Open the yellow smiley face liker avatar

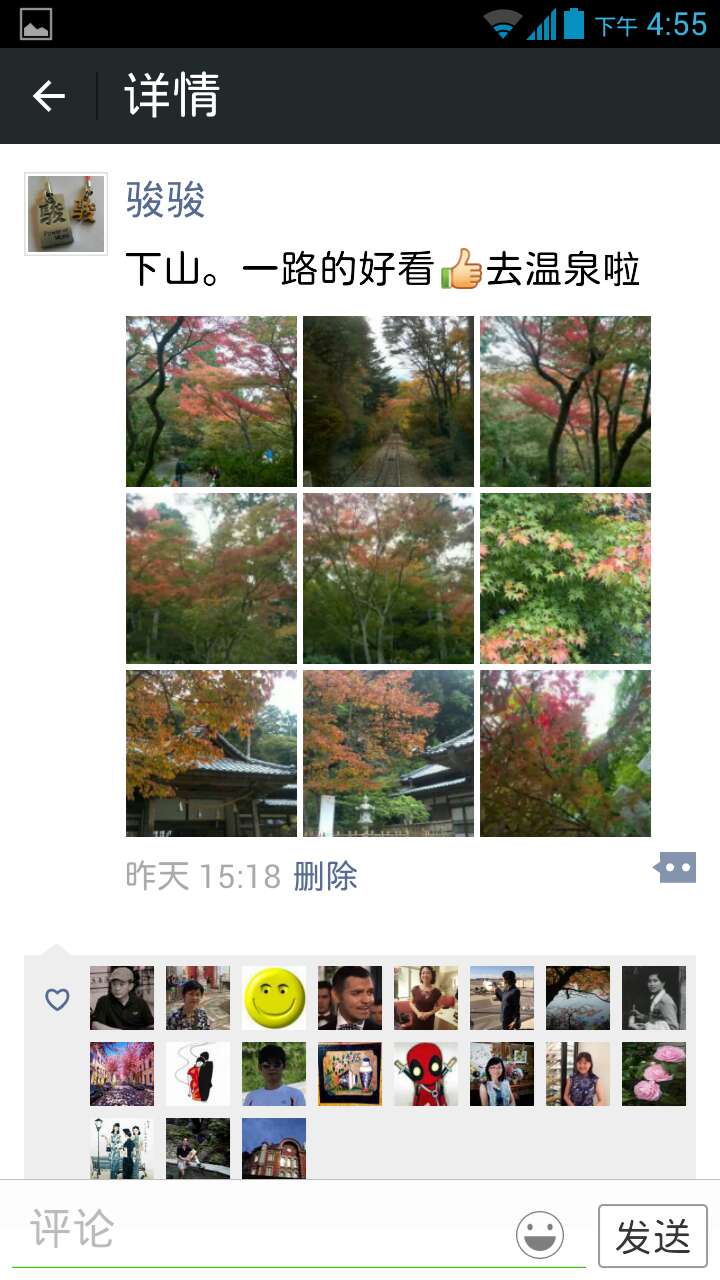click(274, 998)
